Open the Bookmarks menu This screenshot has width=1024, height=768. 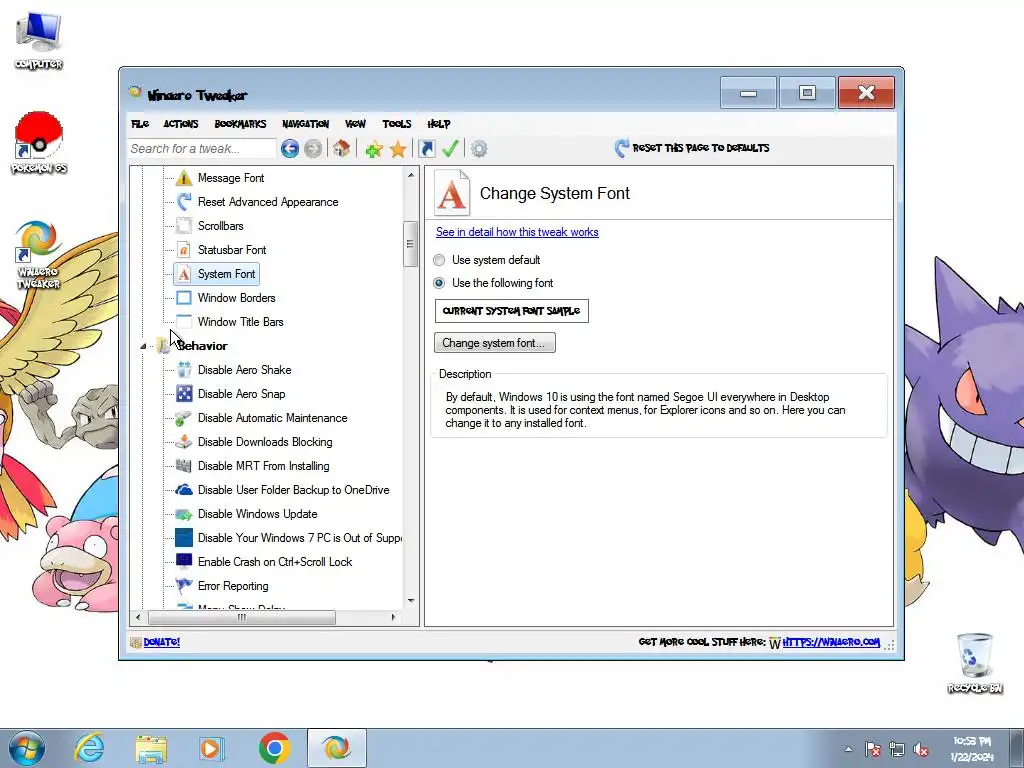click(240, 124)
